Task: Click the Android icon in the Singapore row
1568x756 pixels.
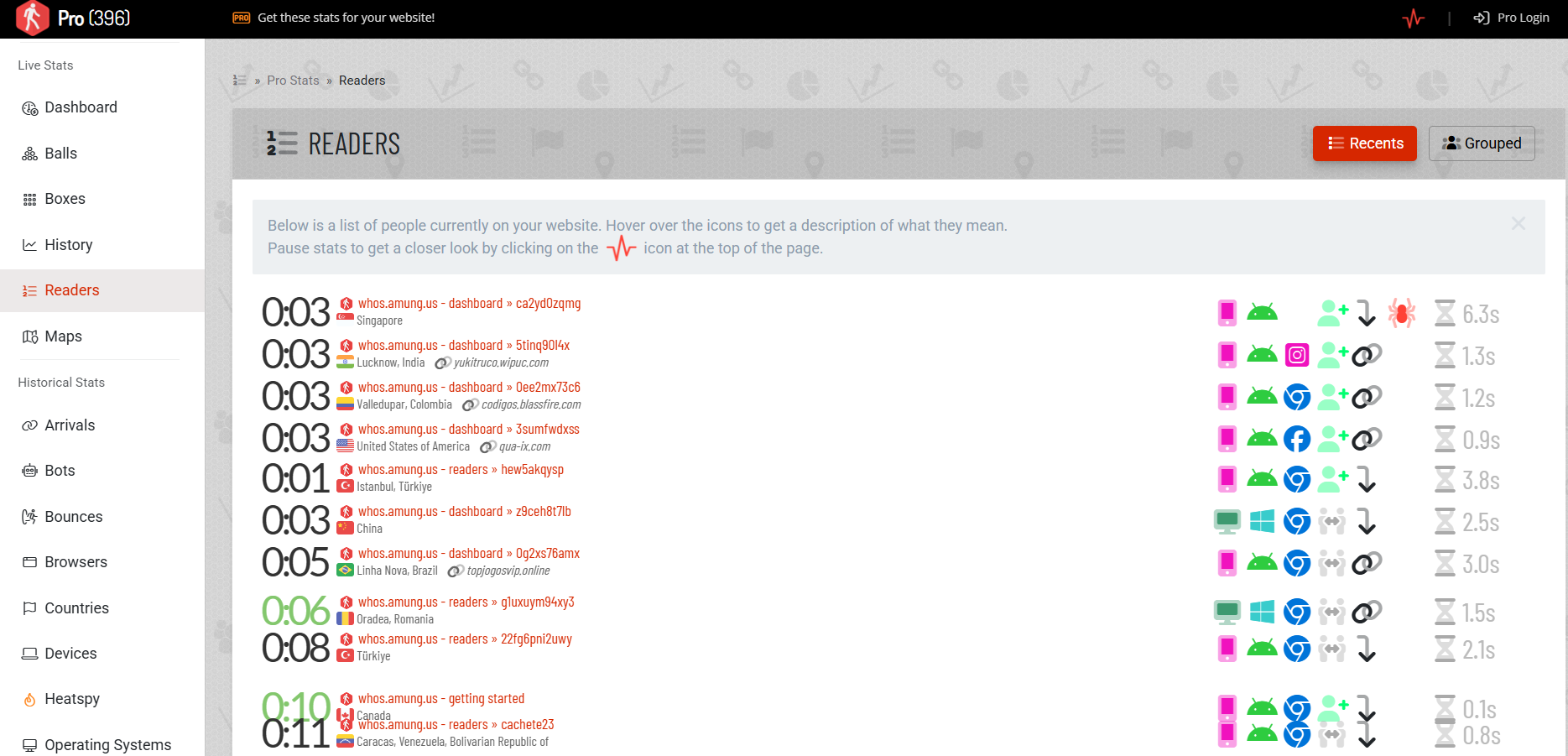Action: [x=1262, y=313]
